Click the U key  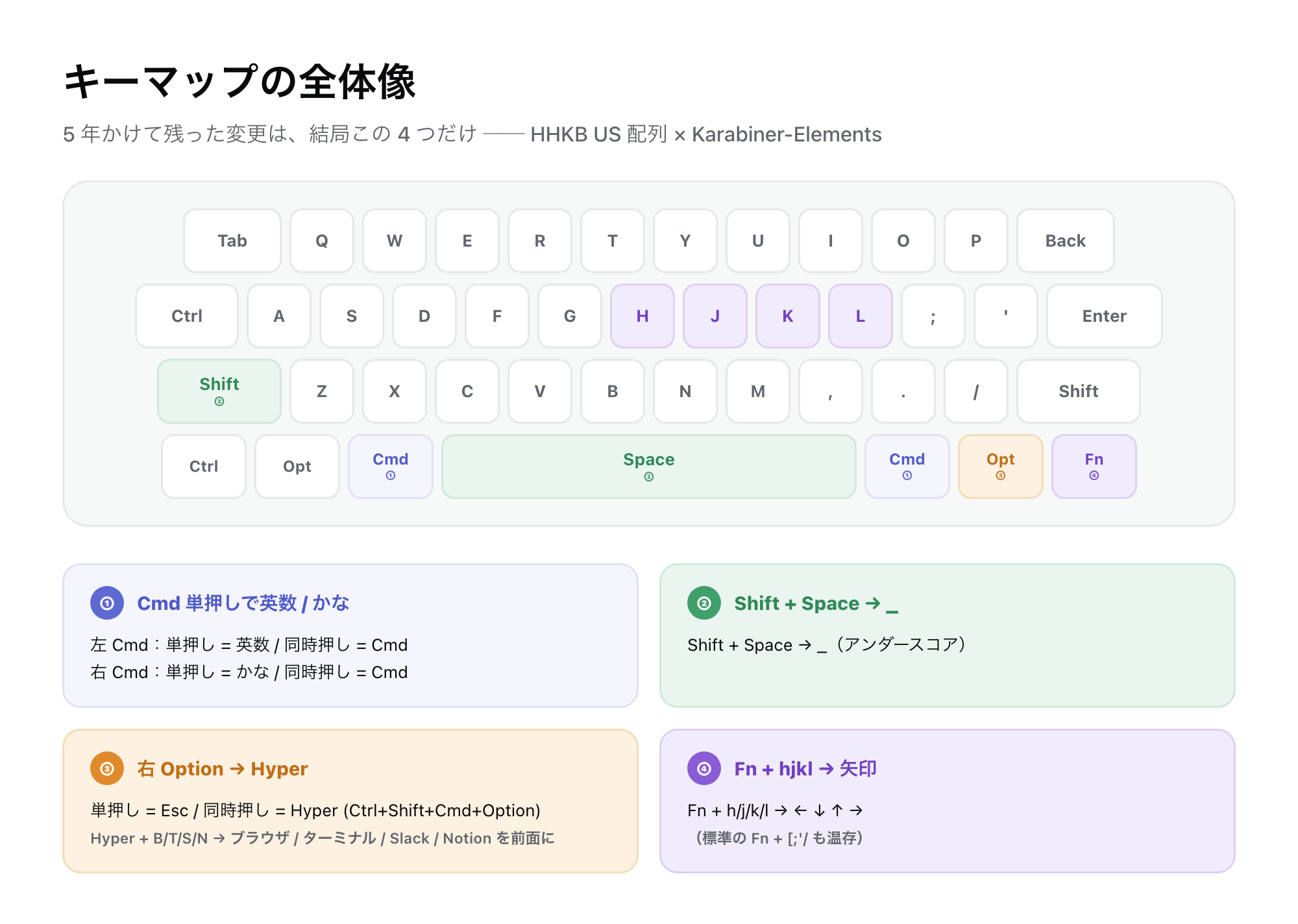[x=758, y=241]
